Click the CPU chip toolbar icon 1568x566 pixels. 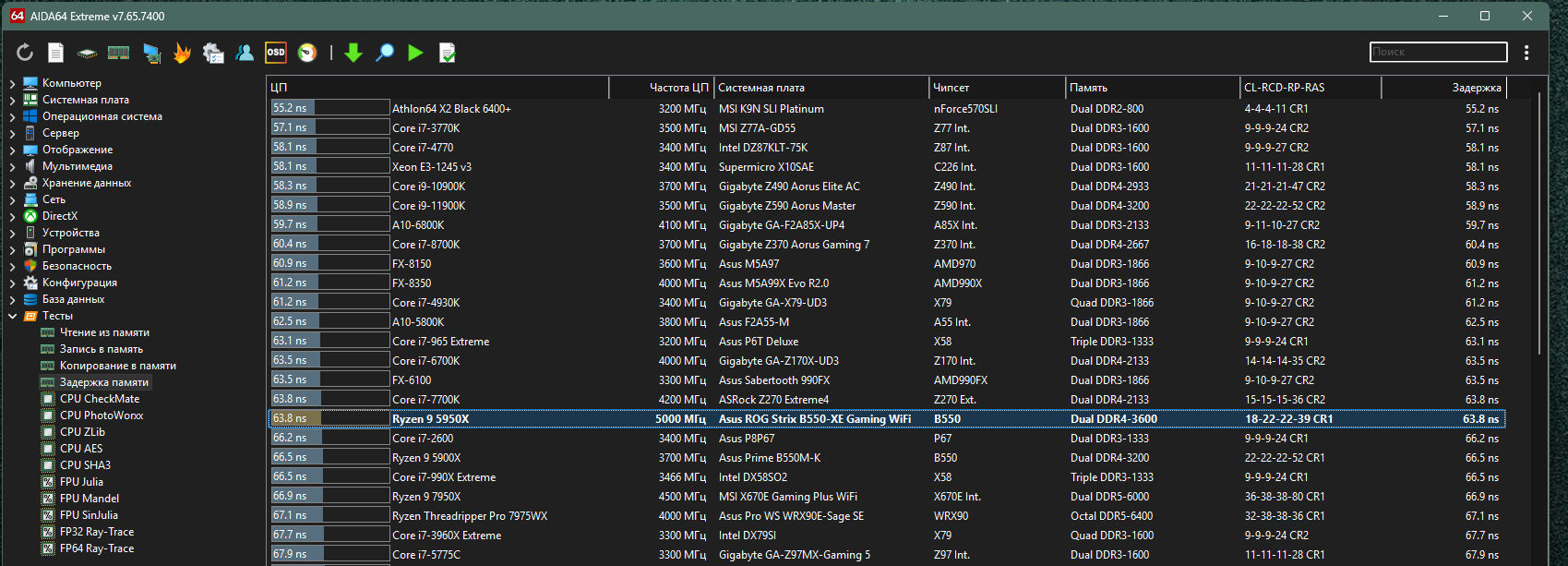[x=87, y=53]
